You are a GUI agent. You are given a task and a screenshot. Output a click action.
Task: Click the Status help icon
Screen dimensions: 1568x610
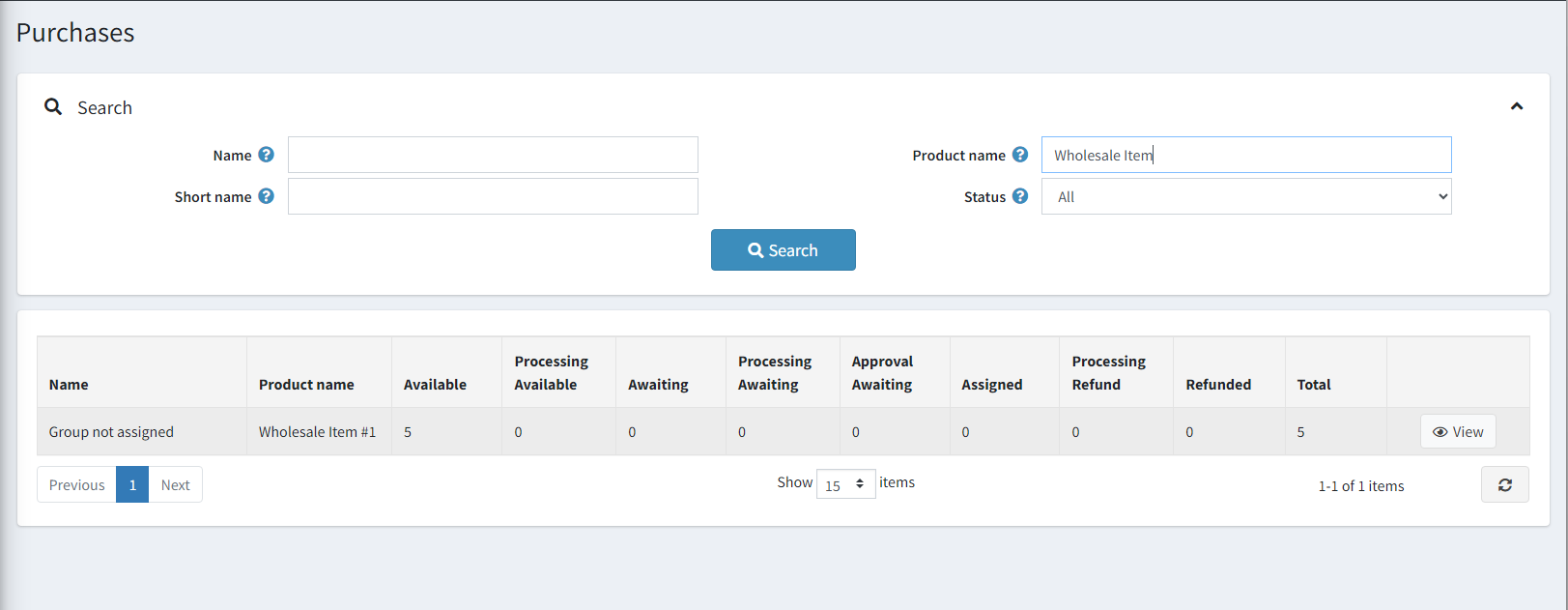pyautogui.click(x=1020, y=196)
